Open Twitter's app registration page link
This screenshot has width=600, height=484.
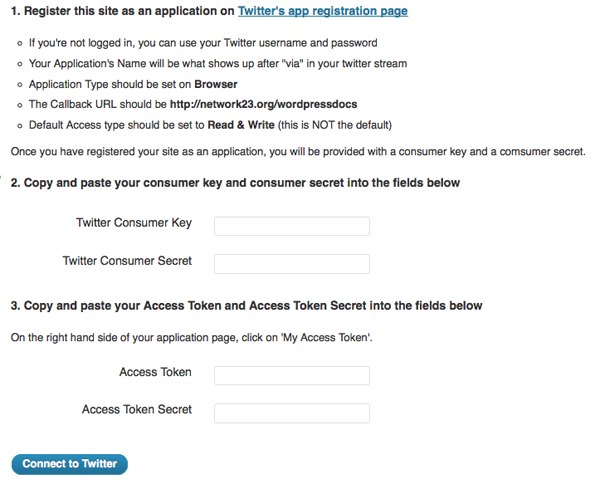(x=322, y=12)
